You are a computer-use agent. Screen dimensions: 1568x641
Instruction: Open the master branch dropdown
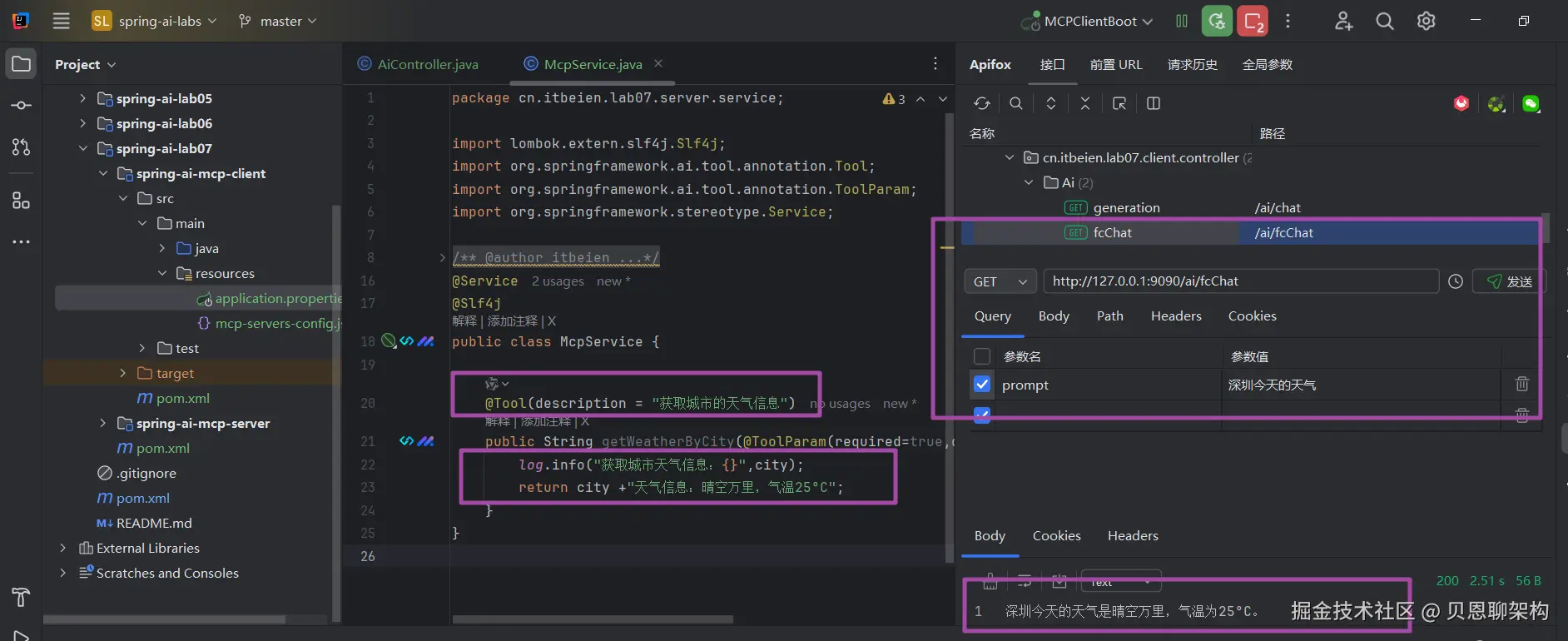(x=278, y=21)
